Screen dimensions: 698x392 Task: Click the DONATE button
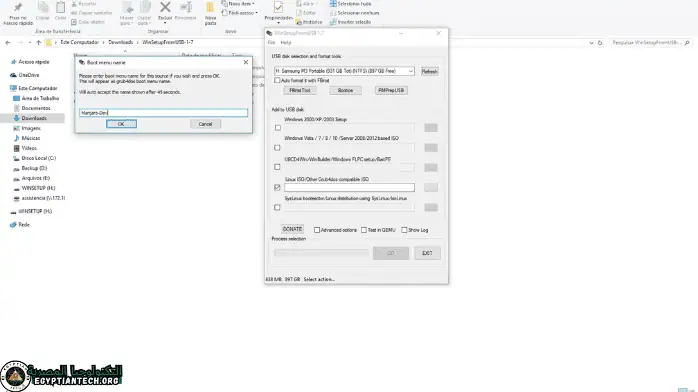[292, 229]
